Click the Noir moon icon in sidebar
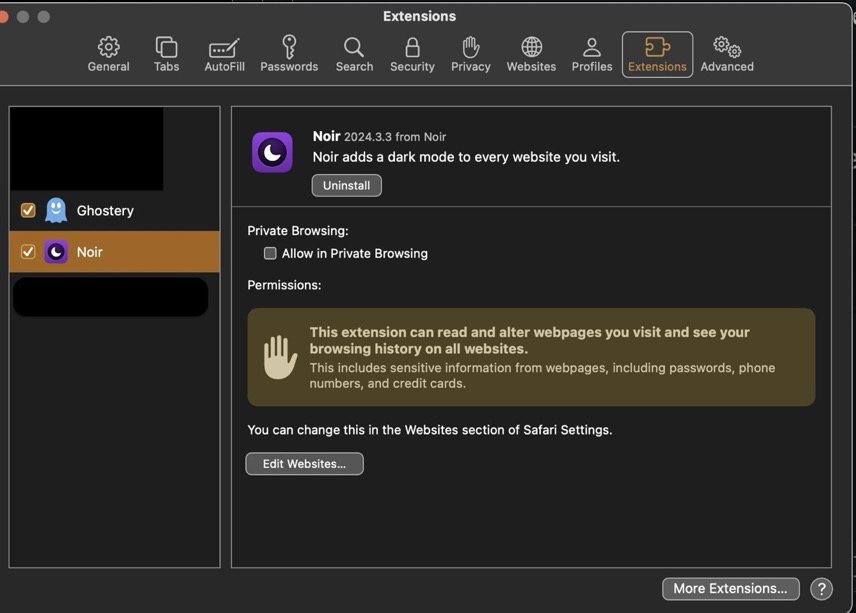Viewport: 856px width, 613px height. click(56, 252)
